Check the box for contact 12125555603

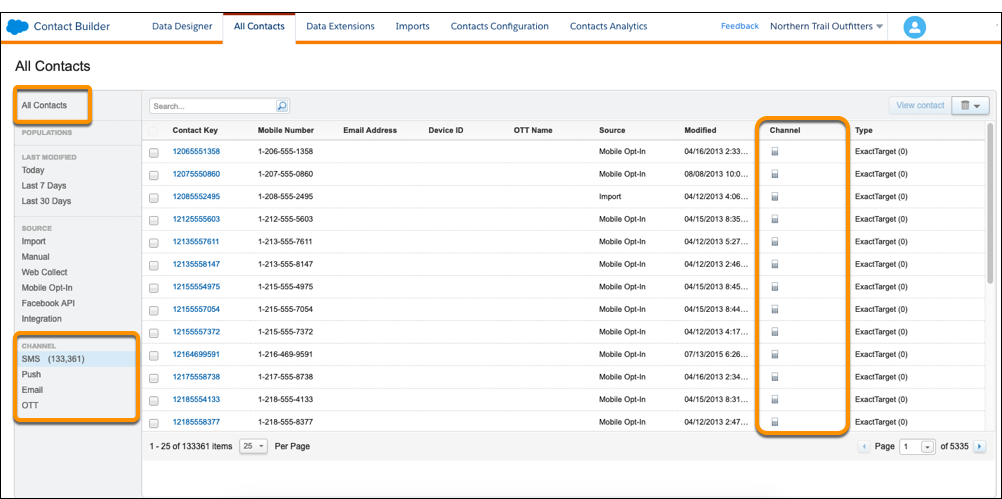pyautogui.click(x=153, y=220)
